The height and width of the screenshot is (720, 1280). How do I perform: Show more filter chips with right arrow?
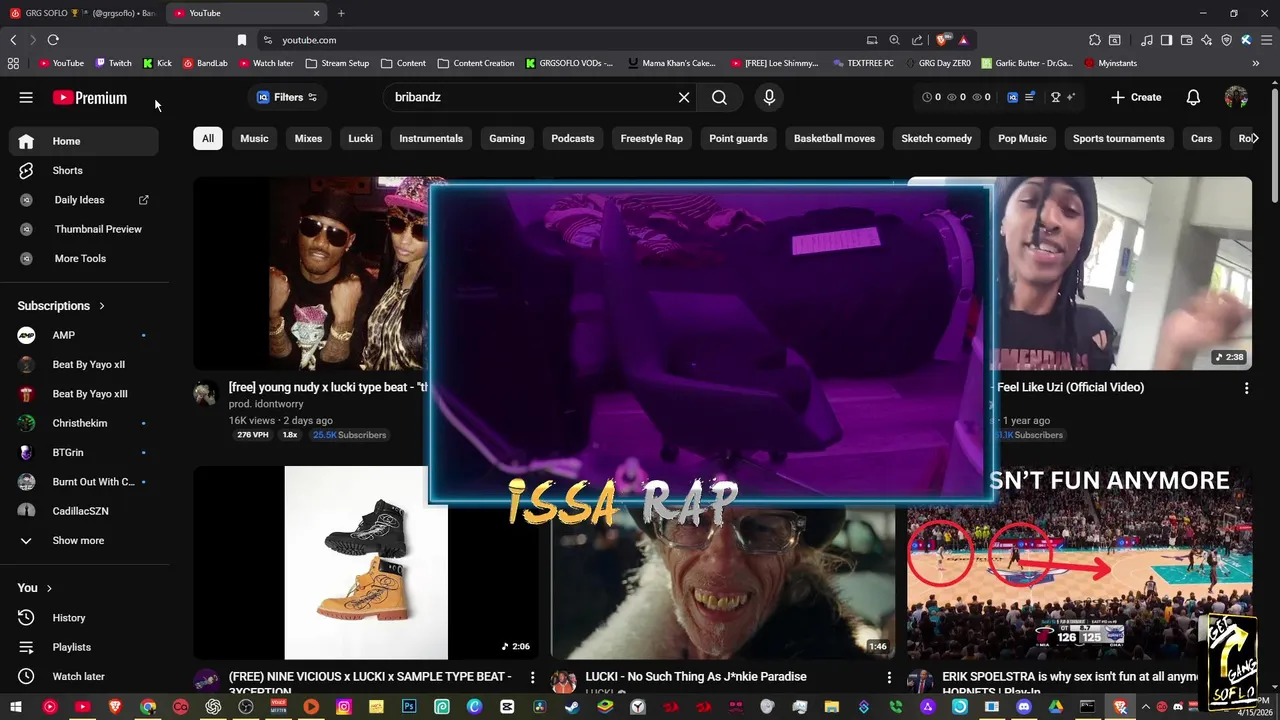(x=1254, y=138)
